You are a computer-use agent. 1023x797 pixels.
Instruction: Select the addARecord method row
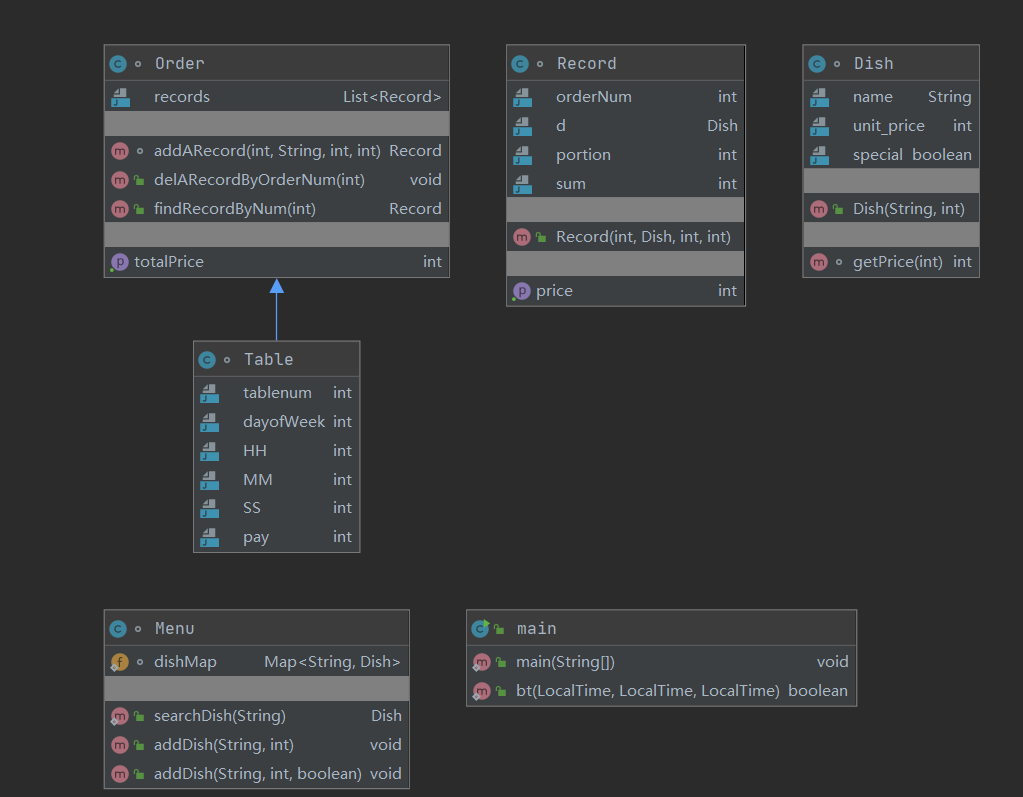277,151
